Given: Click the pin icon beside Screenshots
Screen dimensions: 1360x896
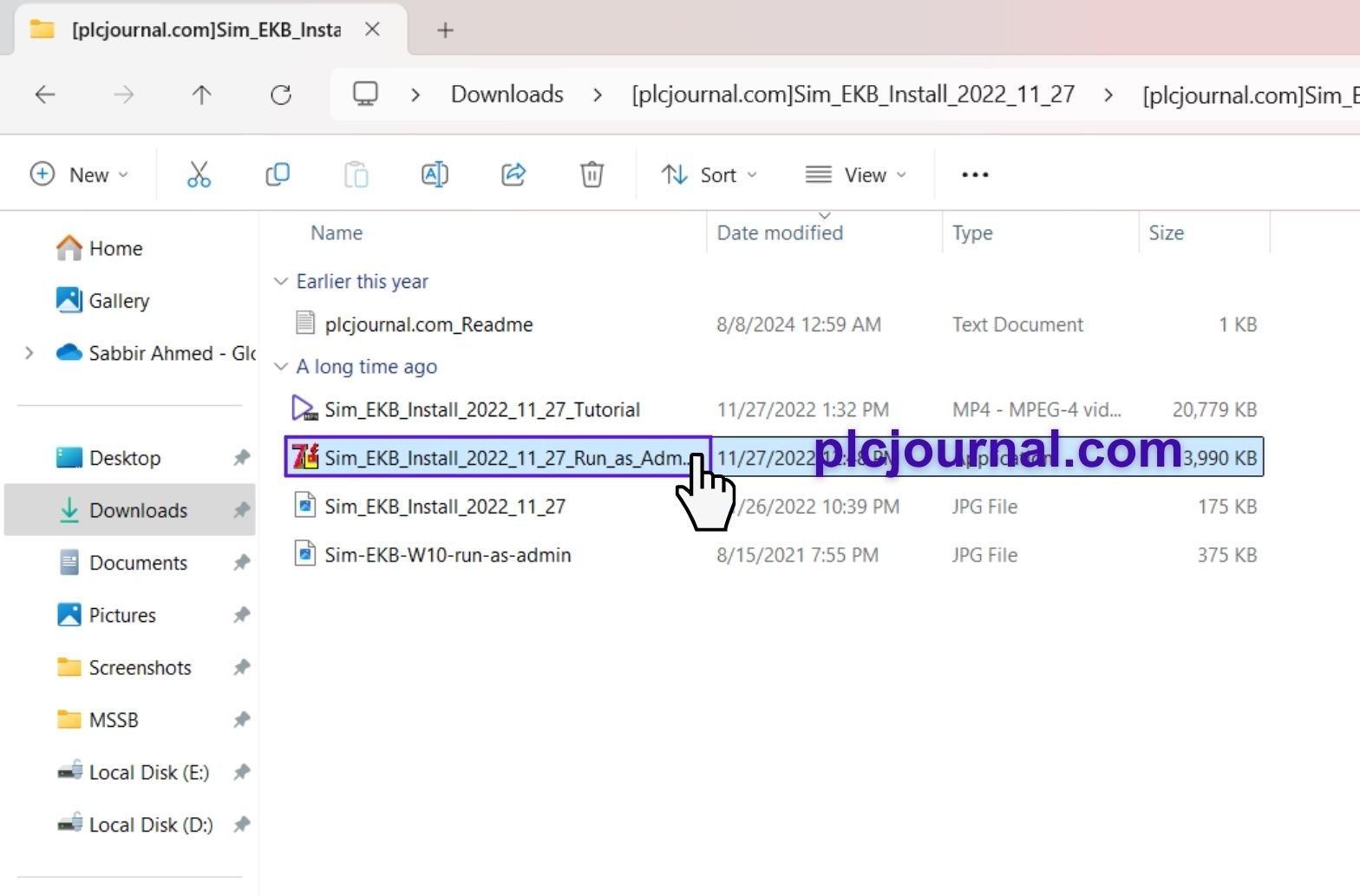Looking at the screenshot, I should (242, 667).
